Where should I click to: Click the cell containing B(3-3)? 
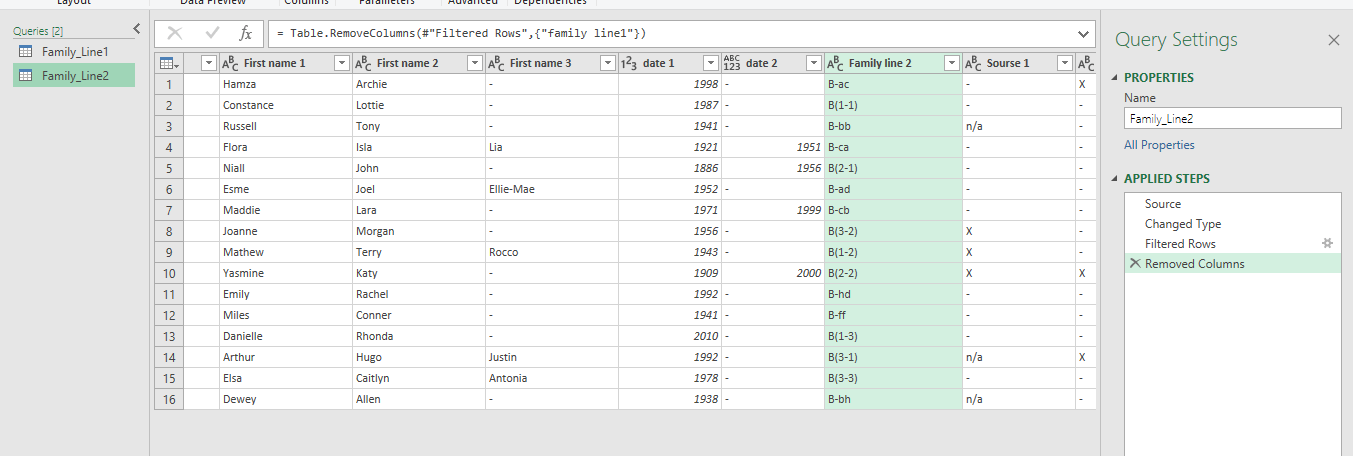tap(893, 378)
